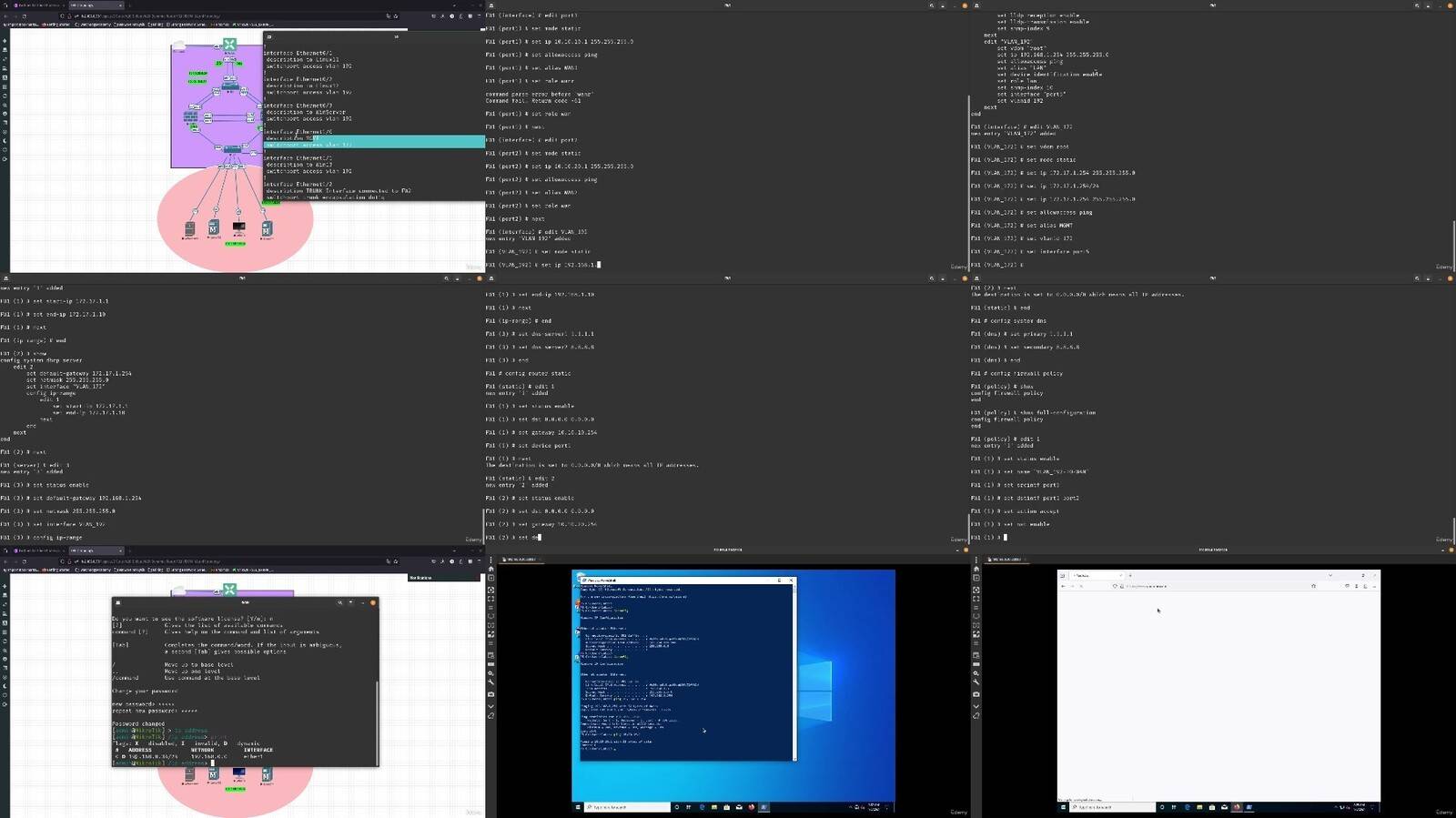
Task: Click the add-object plus icon in top-left lab sidebar
Action: [x=5, y=41]
